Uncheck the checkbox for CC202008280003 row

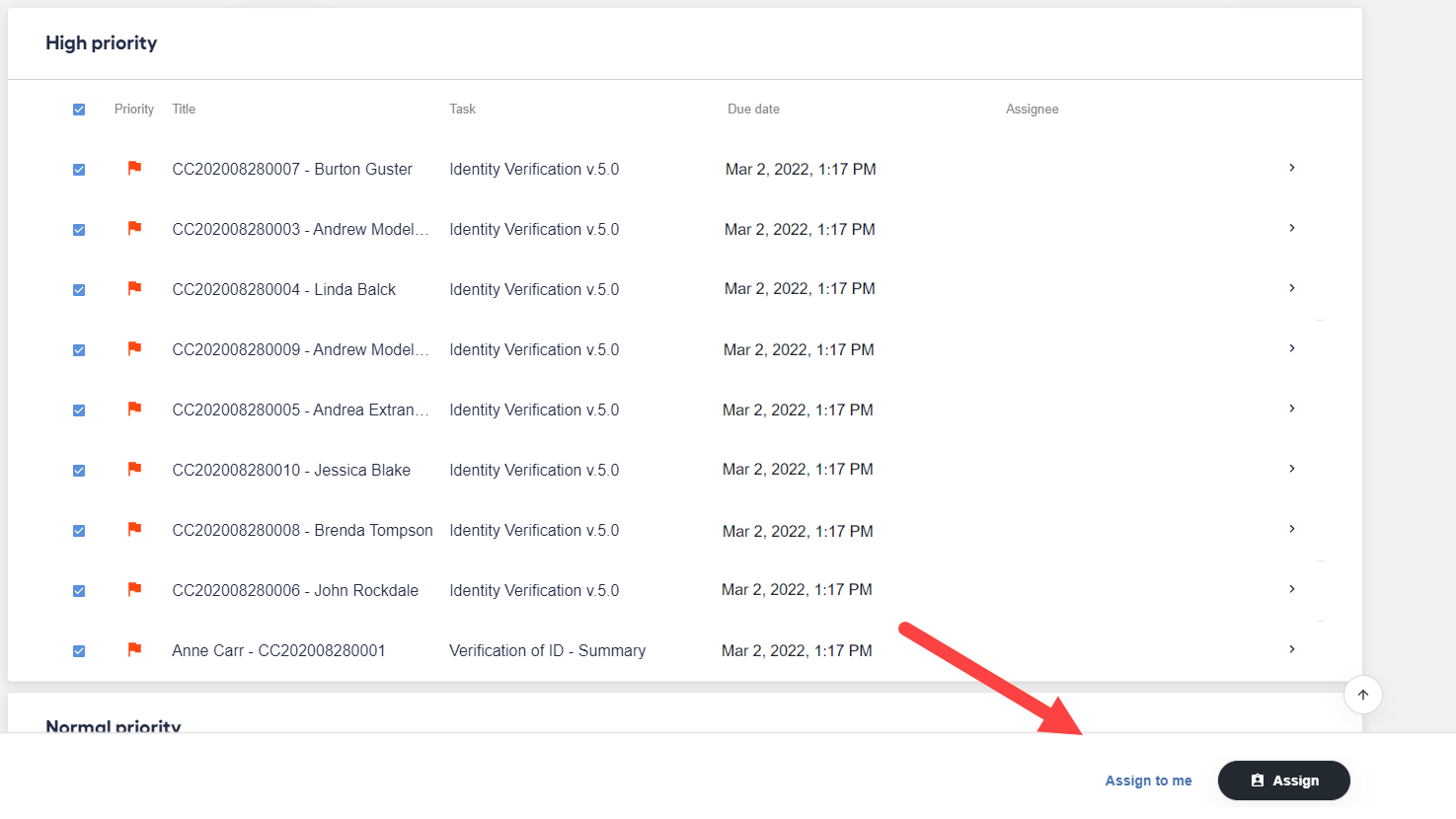[79, 230]
